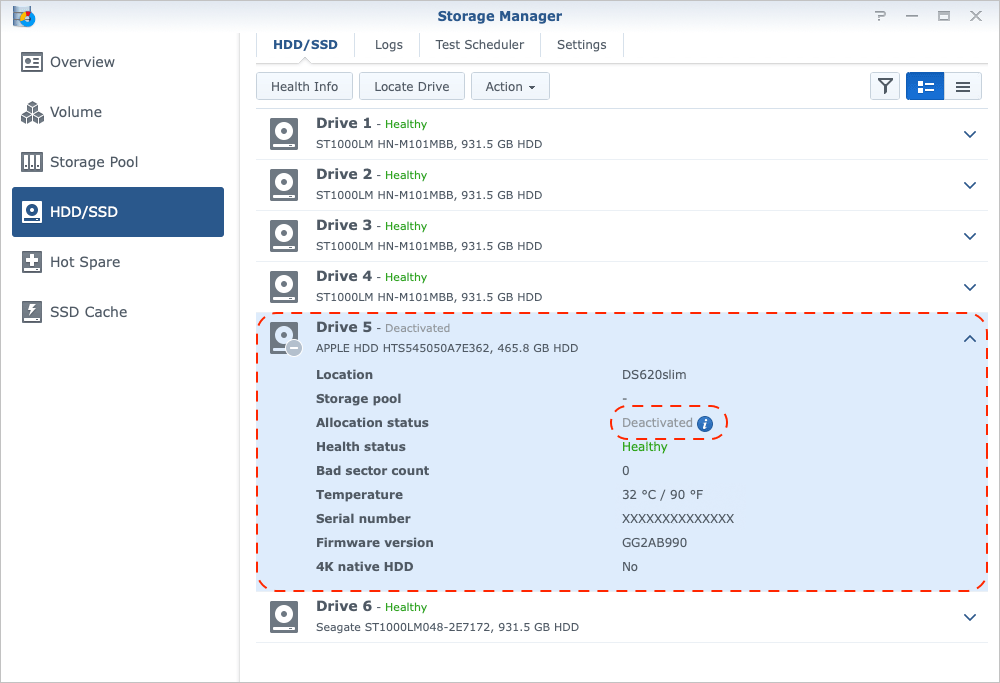Switch to the Test Scheduler tab
Screen dimensions: 1000x683
pyautogui.click(x=480, y=45)
